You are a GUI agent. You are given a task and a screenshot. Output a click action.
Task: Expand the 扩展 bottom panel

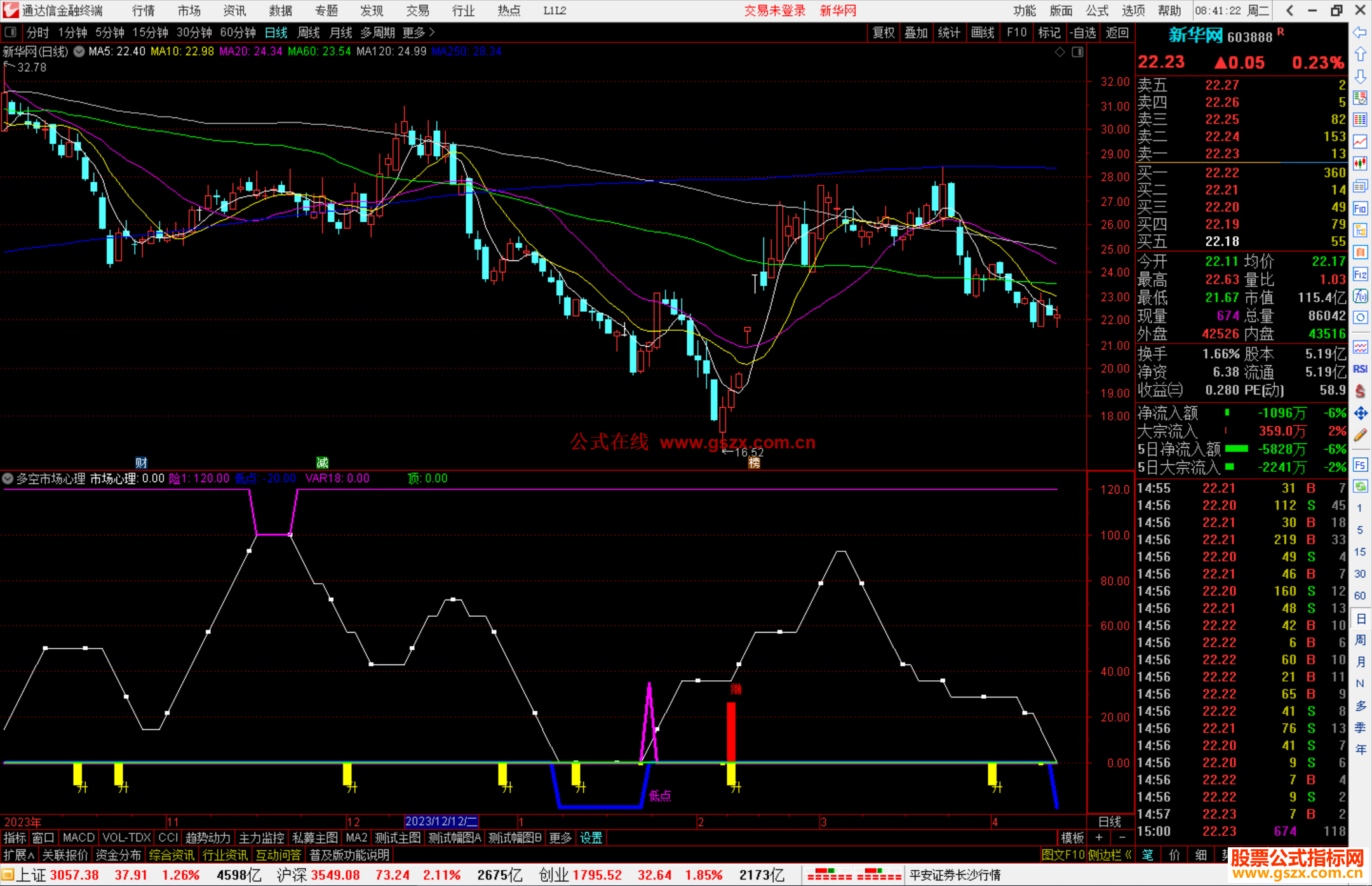pyautogui.click(x=18, y=855)
